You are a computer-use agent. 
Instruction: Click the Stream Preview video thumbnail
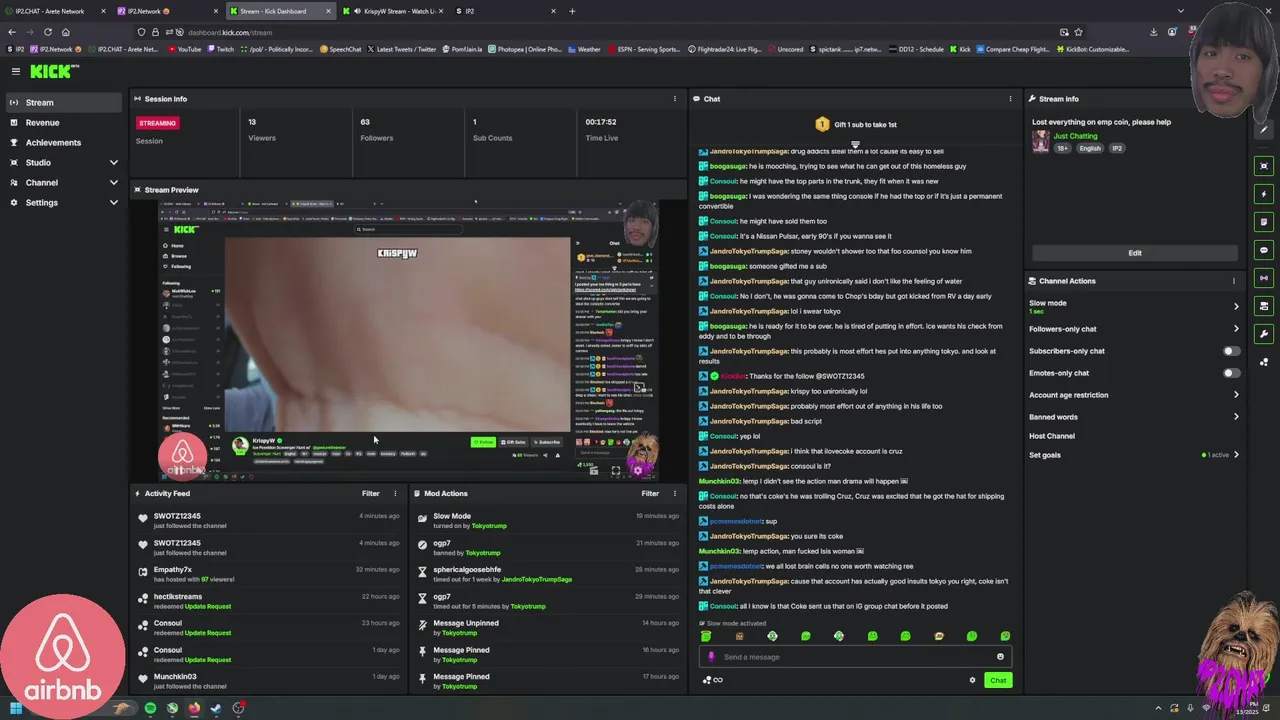(409, 341)
